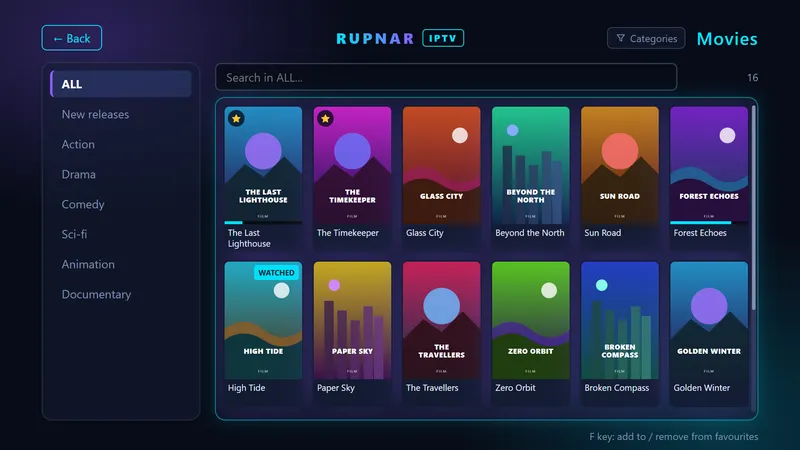Toggle favourite star on The Timekeeper

(326, 119)
